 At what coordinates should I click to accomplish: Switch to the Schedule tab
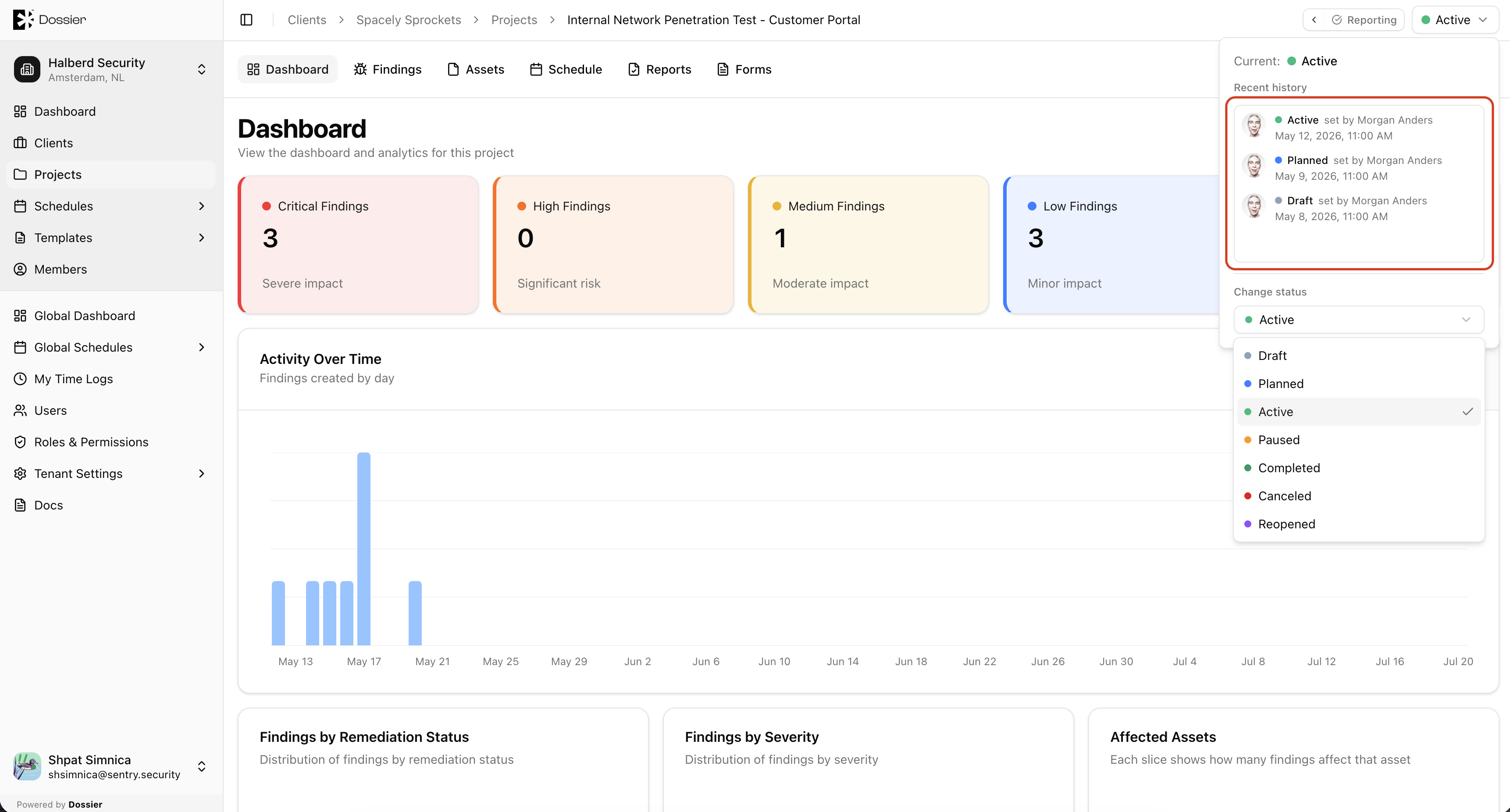point(566,69)
